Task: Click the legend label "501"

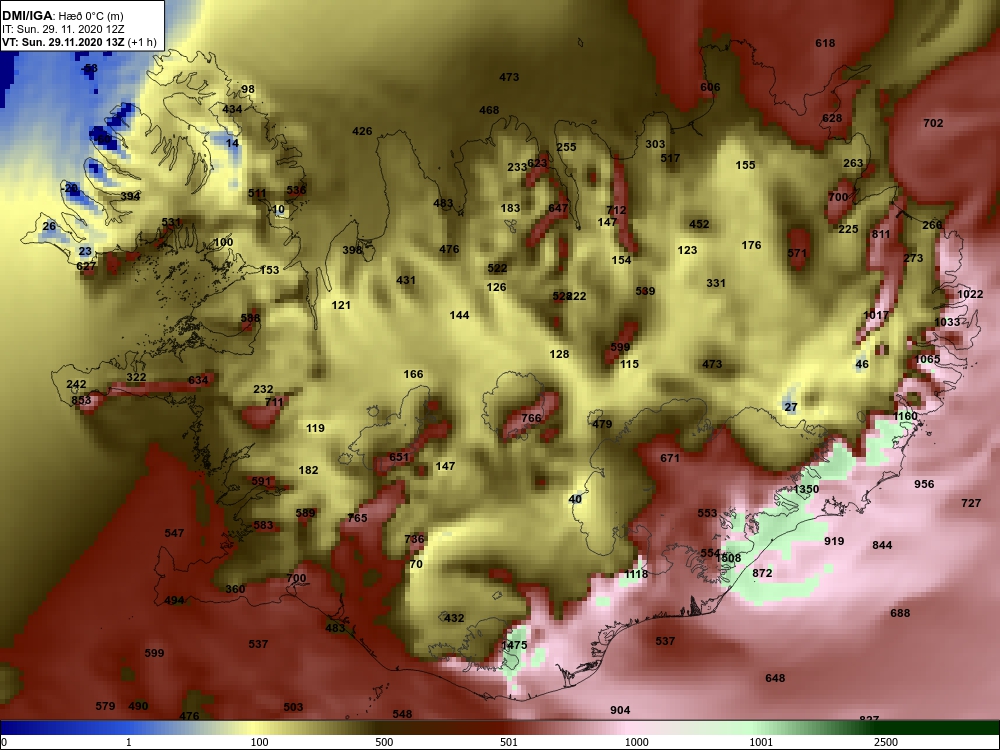Action: pos(509,742)
